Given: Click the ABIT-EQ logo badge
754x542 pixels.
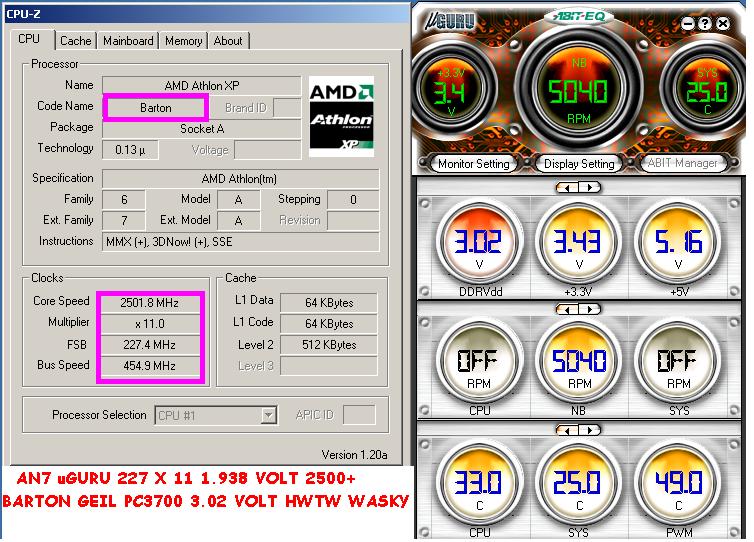Looking at the screenshot, I should [x=579, y=15].
